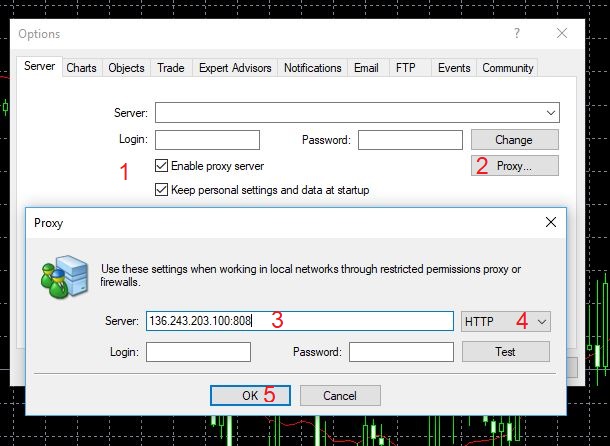
Task: Click the Options Password input field
Action: click(410, 140)
